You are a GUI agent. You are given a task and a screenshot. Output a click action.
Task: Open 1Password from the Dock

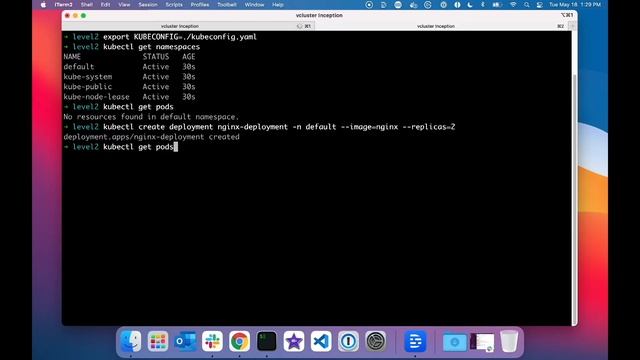coord(348,341)
